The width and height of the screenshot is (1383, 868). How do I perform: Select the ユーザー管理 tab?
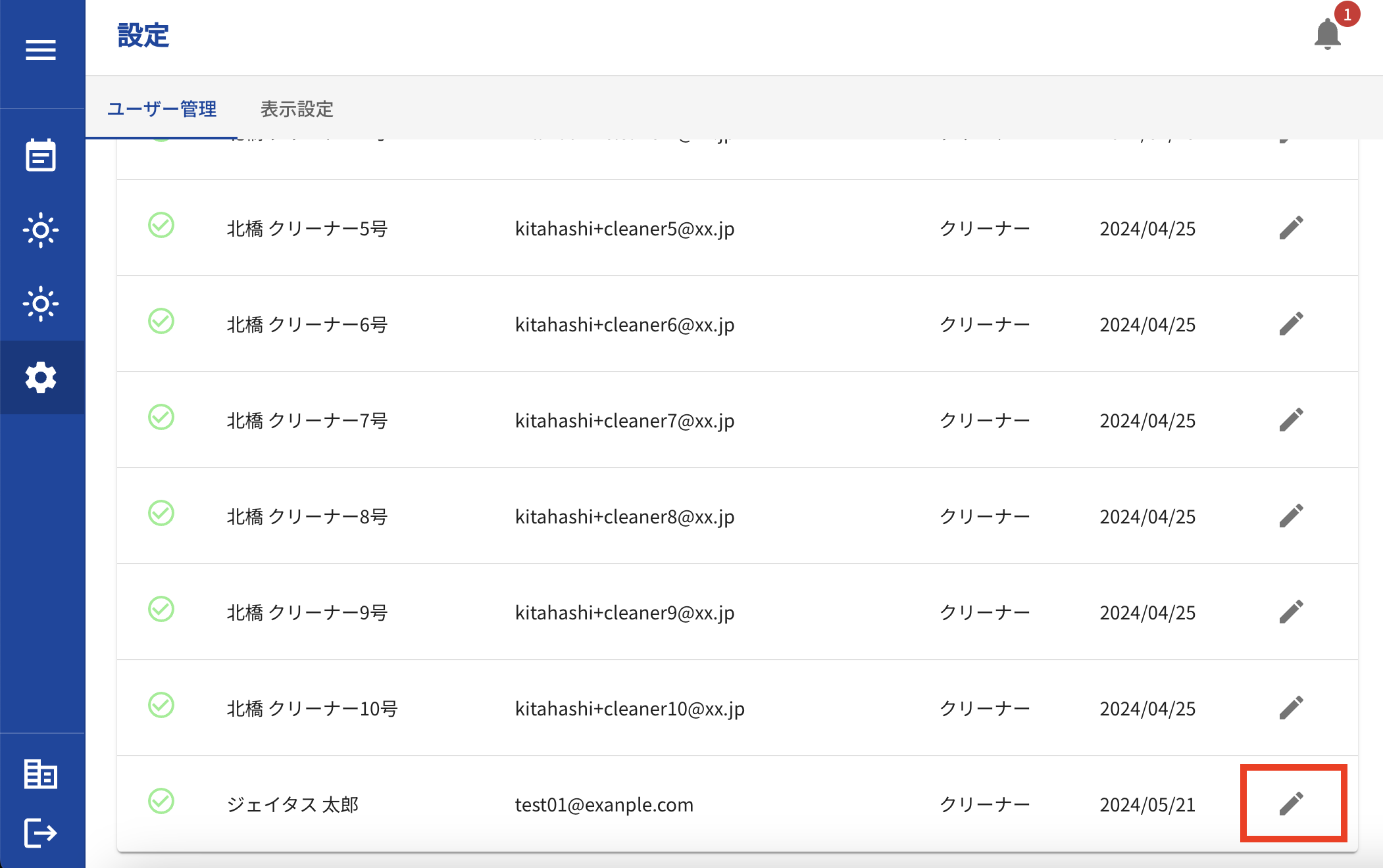tap(162, 109)
